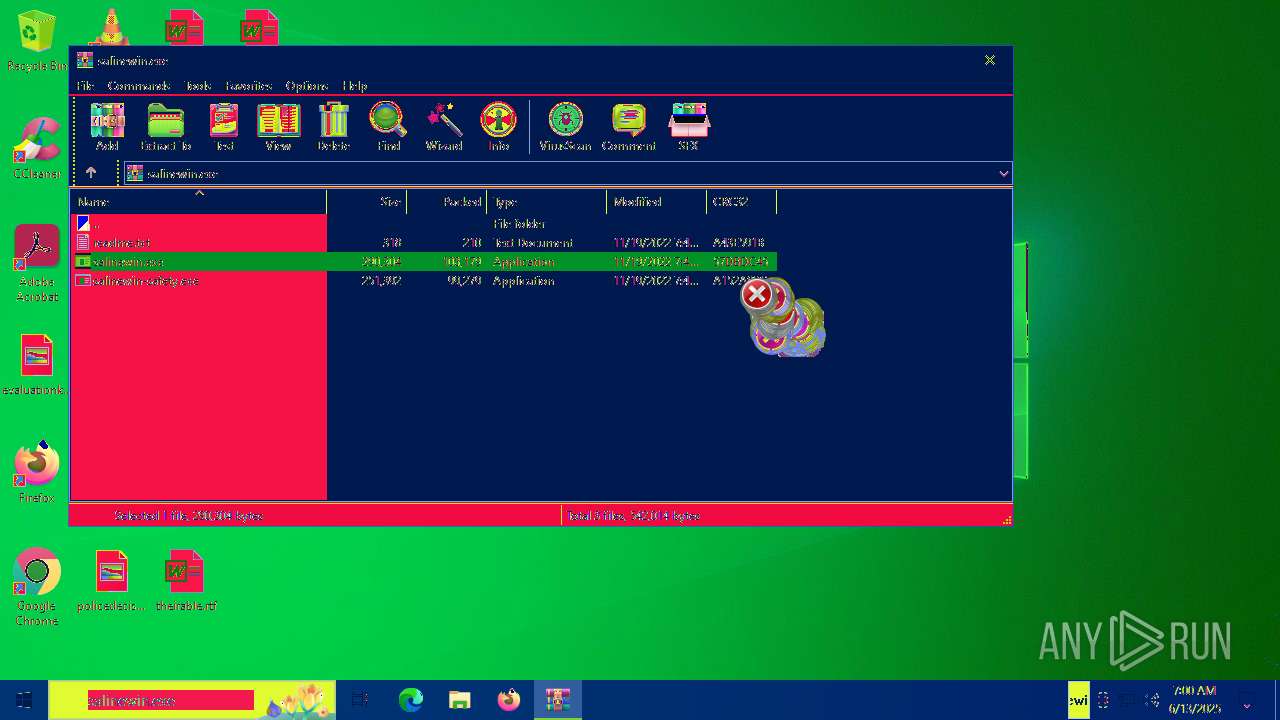Click the Extract To toolbar icon
The height and width of the screenshot is (720, 1280).
[166, 126]
